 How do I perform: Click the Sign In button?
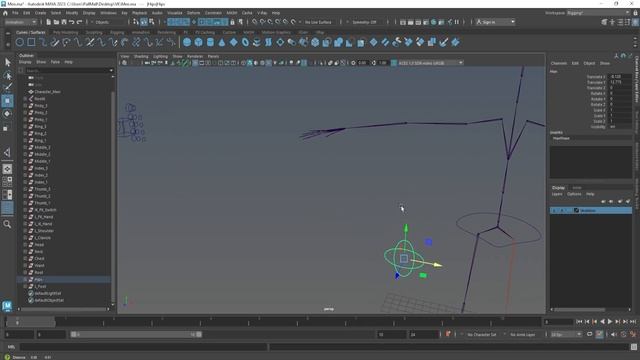tap(495, 22)
